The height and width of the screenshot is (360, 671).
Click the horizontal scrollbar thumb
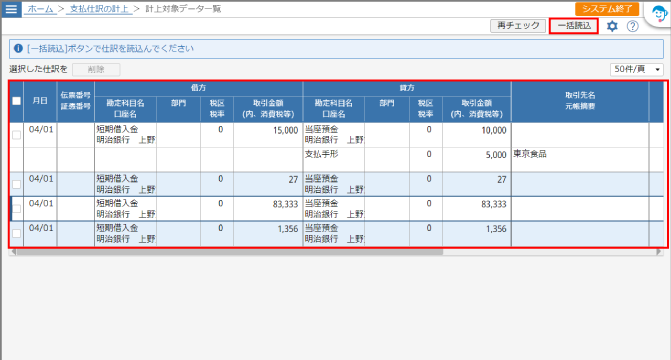click(230, 252)
